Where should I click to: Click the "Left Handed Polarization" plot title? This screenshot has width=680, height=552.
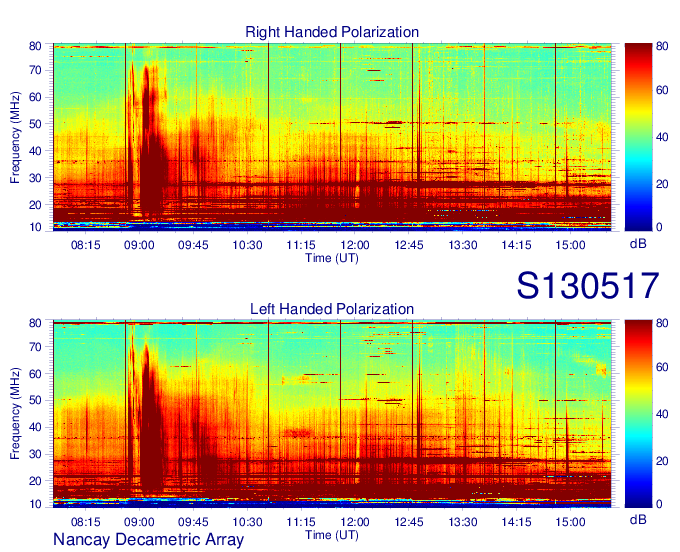pos(332,309)
